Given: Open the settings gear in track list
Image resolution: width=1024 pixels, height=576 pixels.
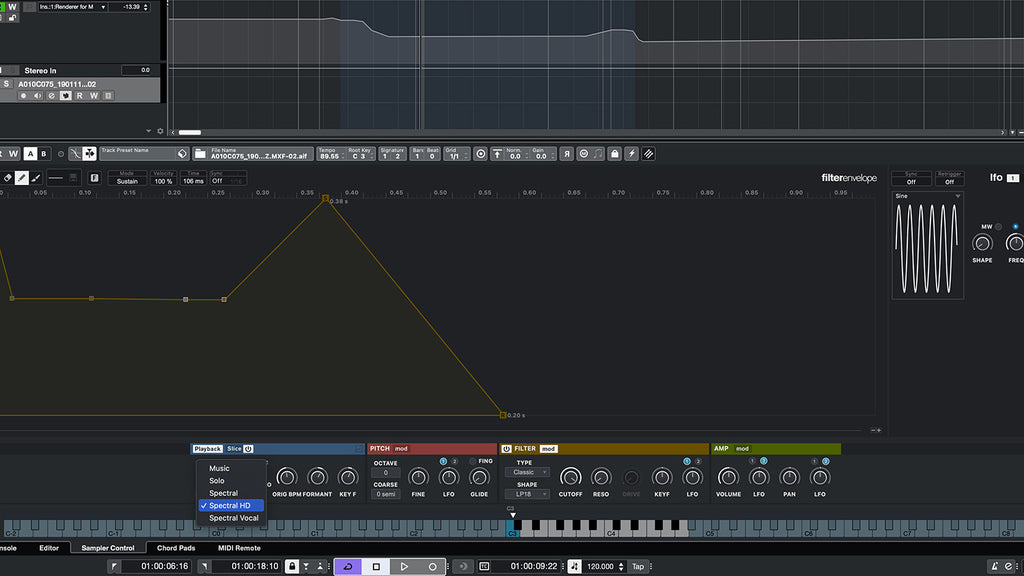Looking at the screenshot, I should coord(160,131).
